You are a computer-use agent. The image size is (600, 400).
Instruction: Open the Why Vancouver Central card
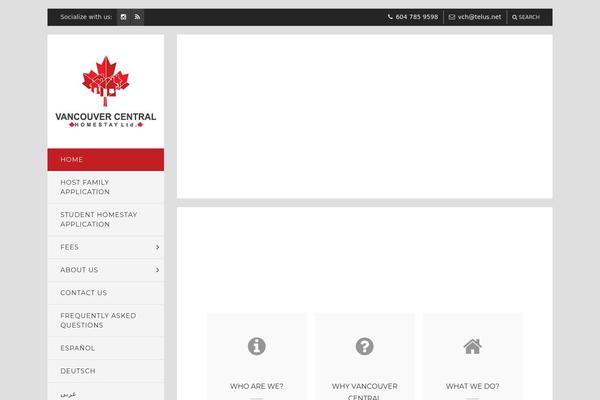365,356
